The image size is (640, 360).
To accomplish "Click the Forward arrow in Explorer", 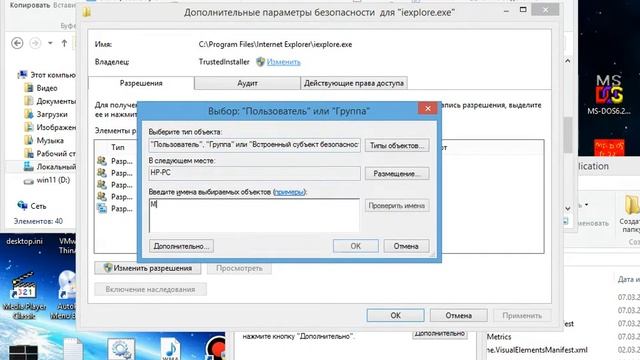I will coord(36,43).
